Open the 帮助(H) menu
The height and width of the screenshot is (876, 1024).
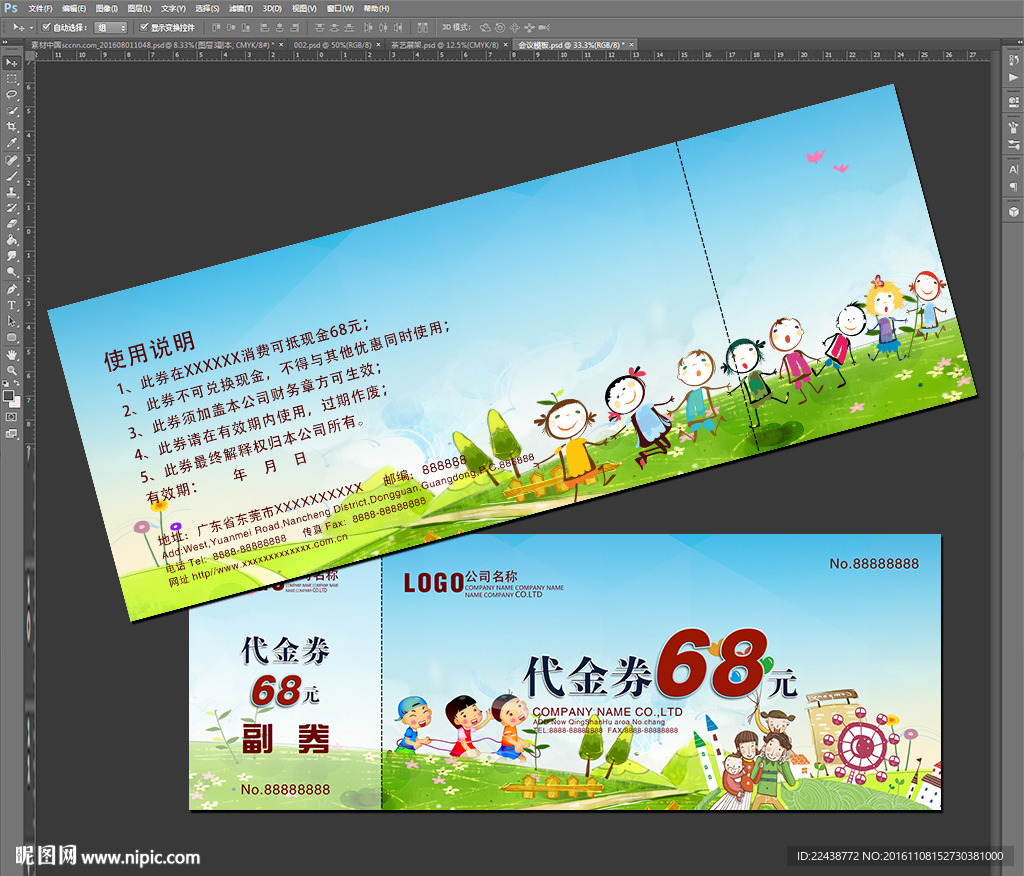pos(376,8)
